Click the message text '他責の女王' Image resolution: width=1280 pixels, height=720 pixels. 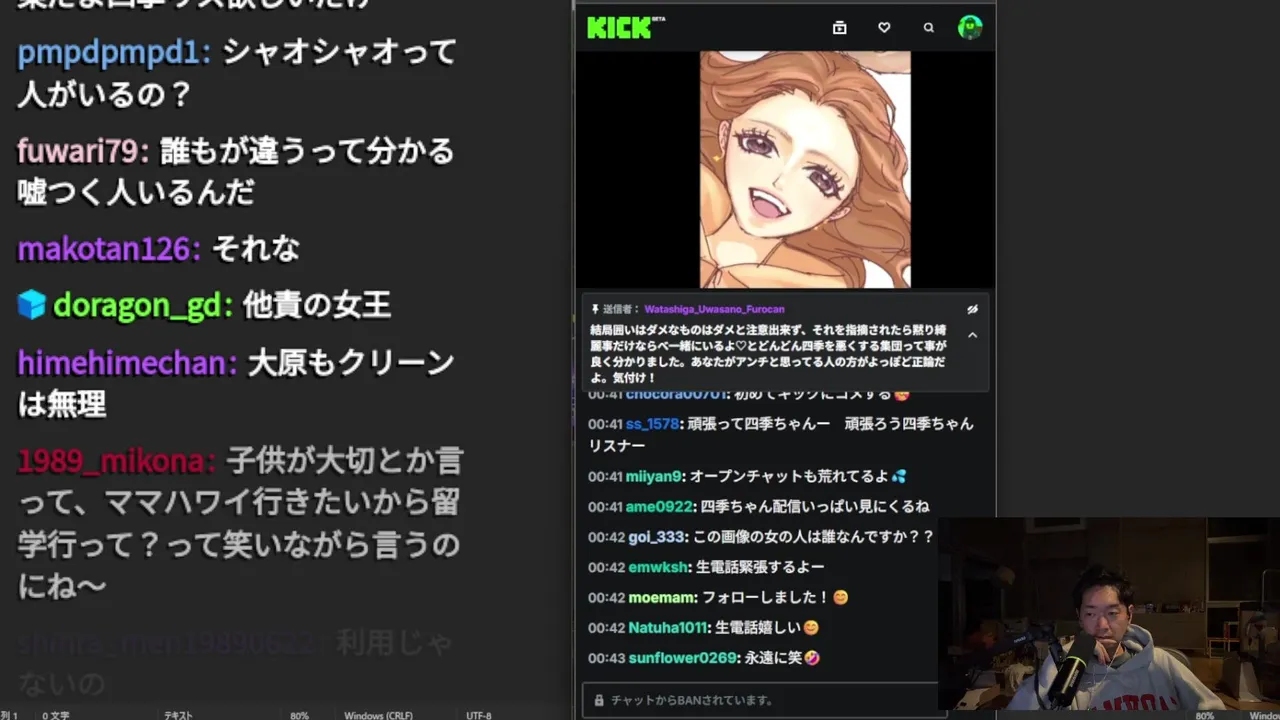tap(317, 305)
